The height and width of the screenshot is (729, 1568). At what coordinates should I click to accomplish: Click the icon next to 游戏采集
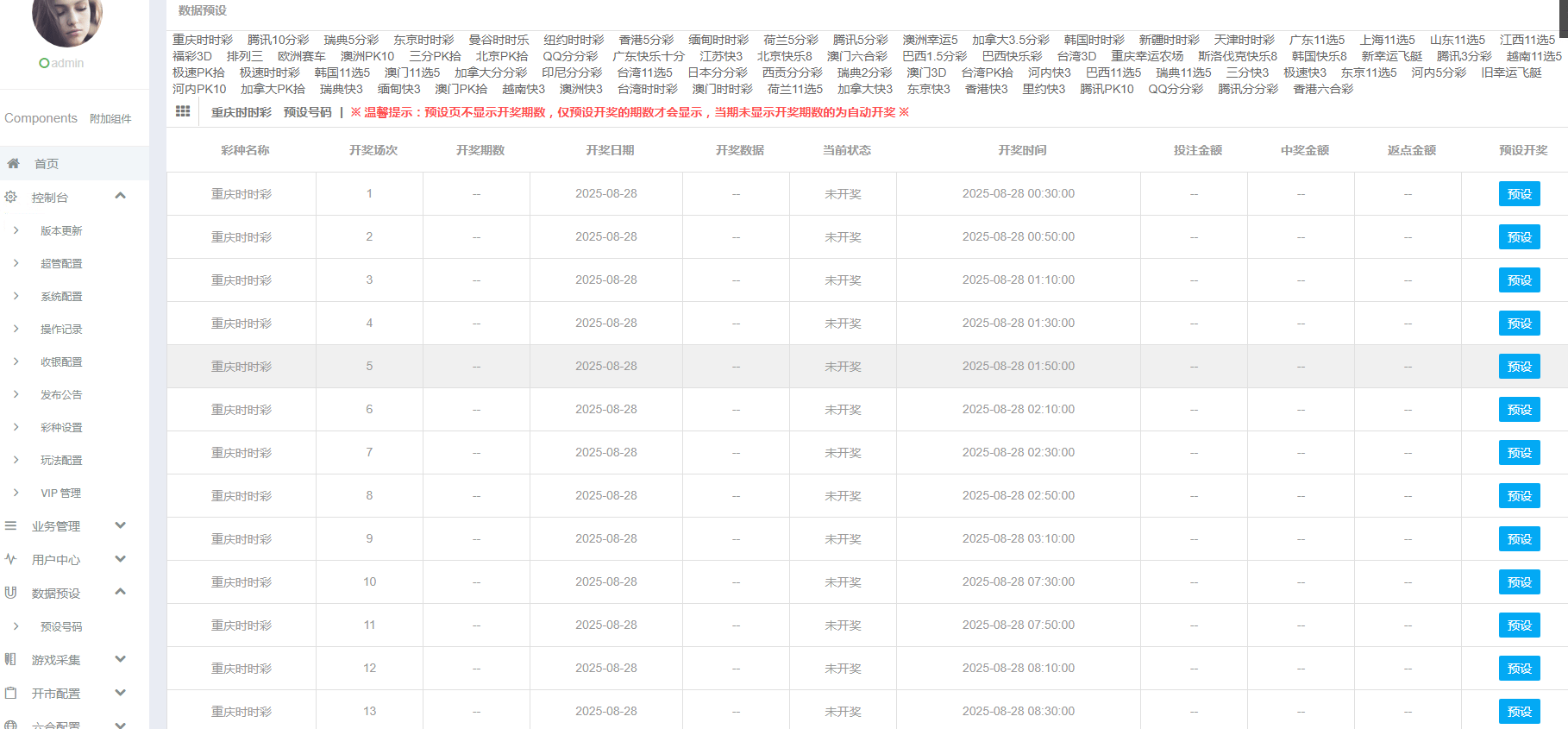tap(10, 659)
